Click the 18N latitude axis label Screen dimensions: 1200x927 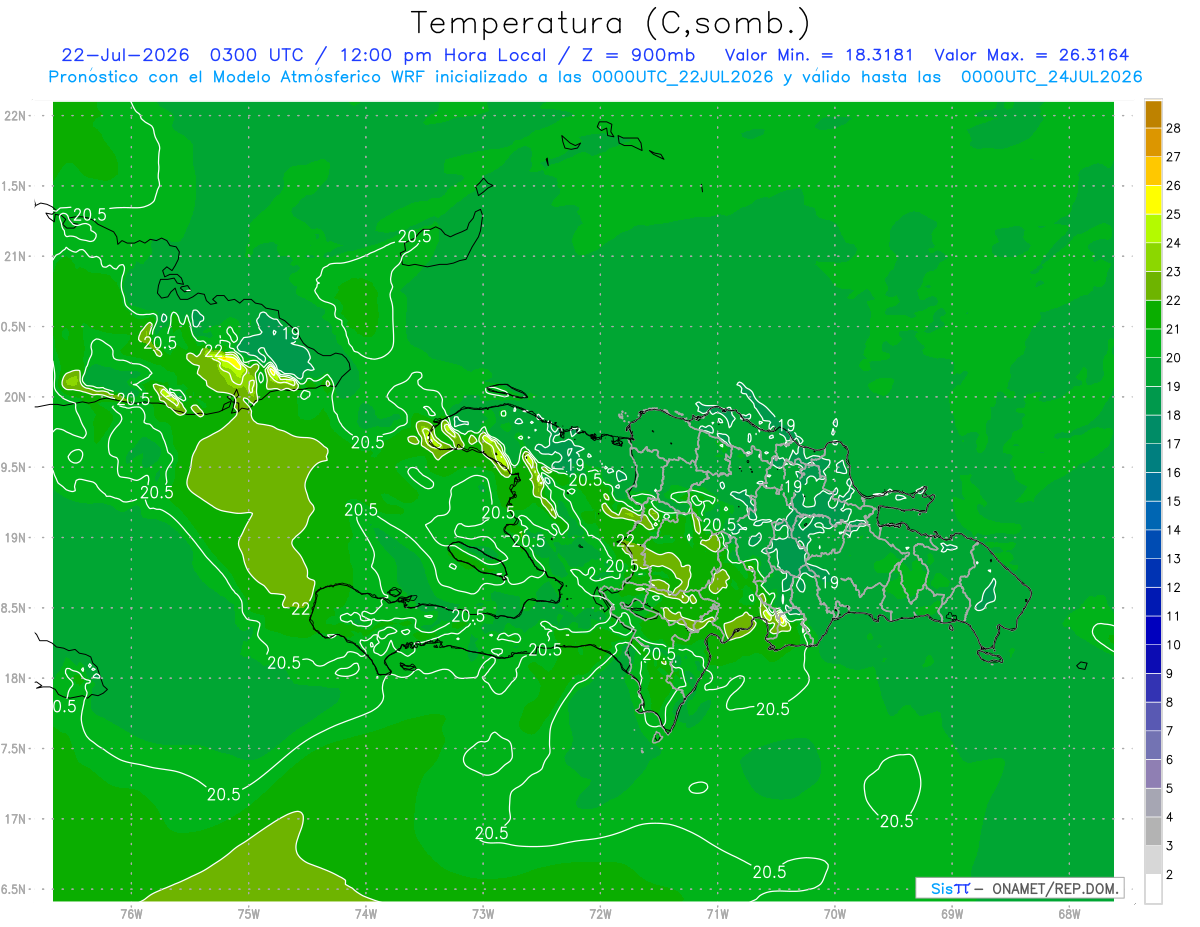(16, 678)
